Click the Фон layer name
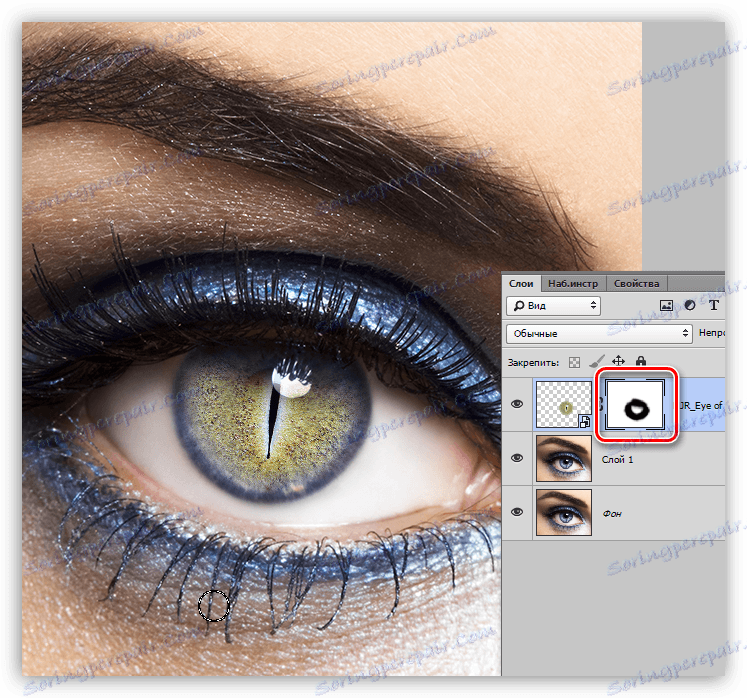 612,514
